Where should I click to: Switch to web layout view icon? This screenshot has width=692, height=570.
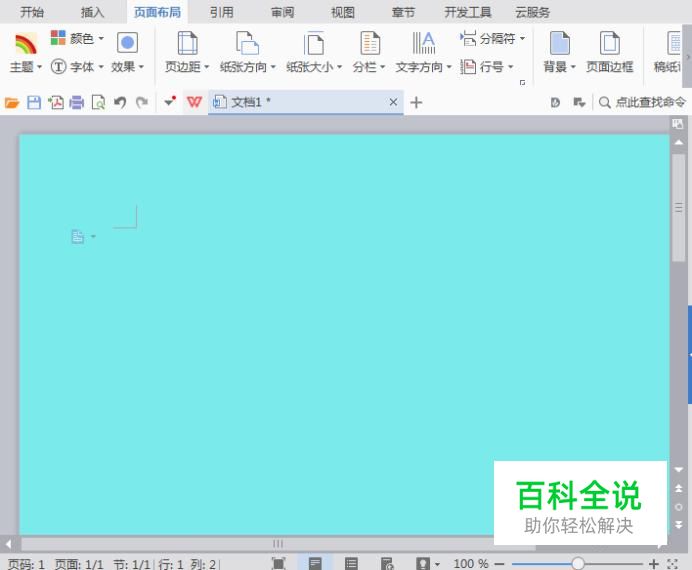click(x=387, y=563)
